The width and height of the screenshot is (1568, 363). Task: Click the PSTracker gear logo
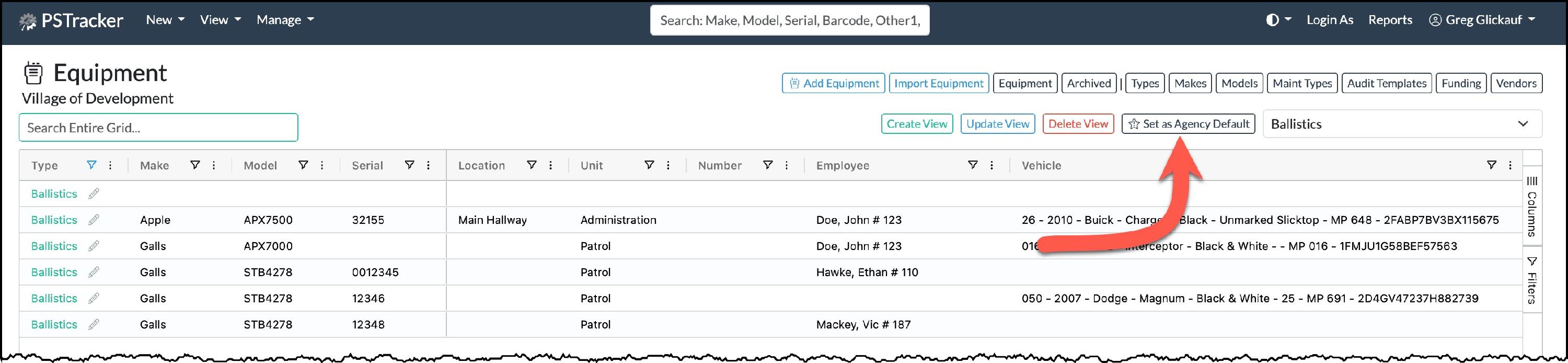[x=28, y=21]
